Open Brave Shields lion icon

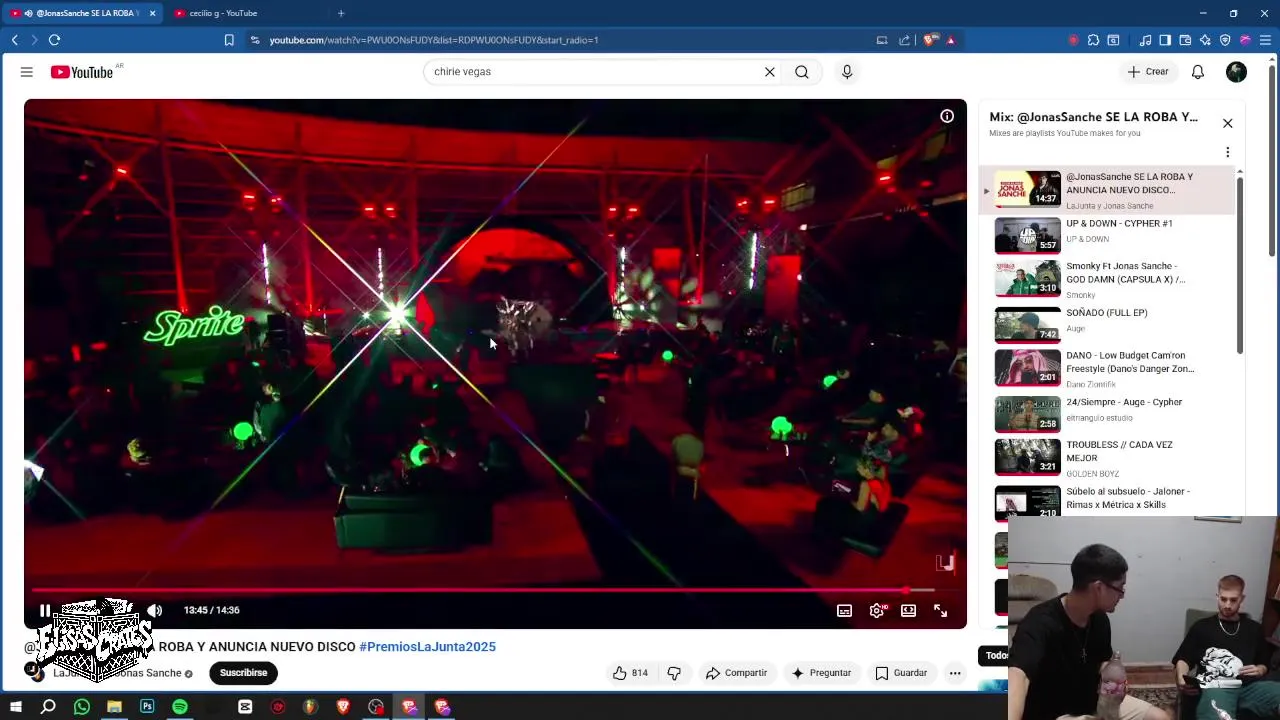click(x=930, y=40)
